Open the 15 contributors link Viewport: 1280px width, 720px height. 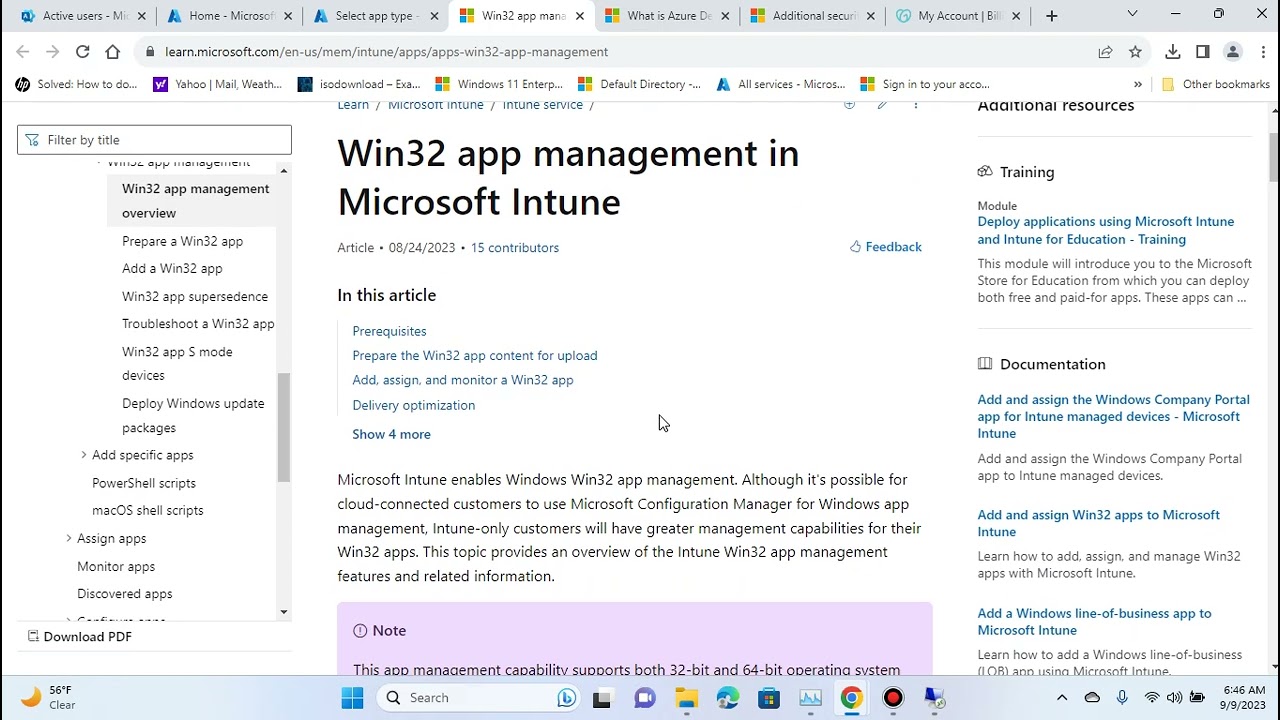[x=515, y=248]
